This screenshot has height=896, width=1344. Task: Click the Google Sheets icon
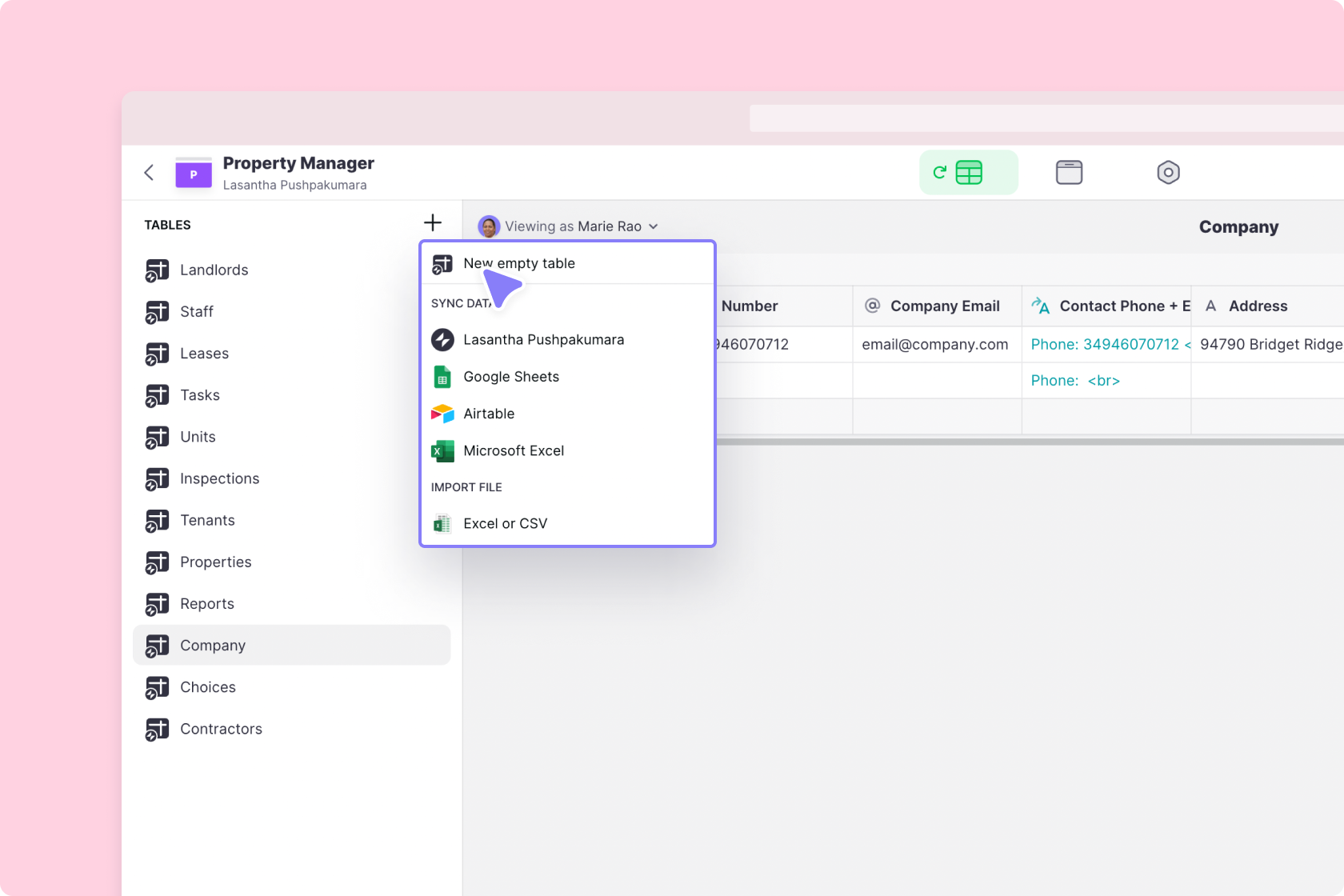point(442,377)
